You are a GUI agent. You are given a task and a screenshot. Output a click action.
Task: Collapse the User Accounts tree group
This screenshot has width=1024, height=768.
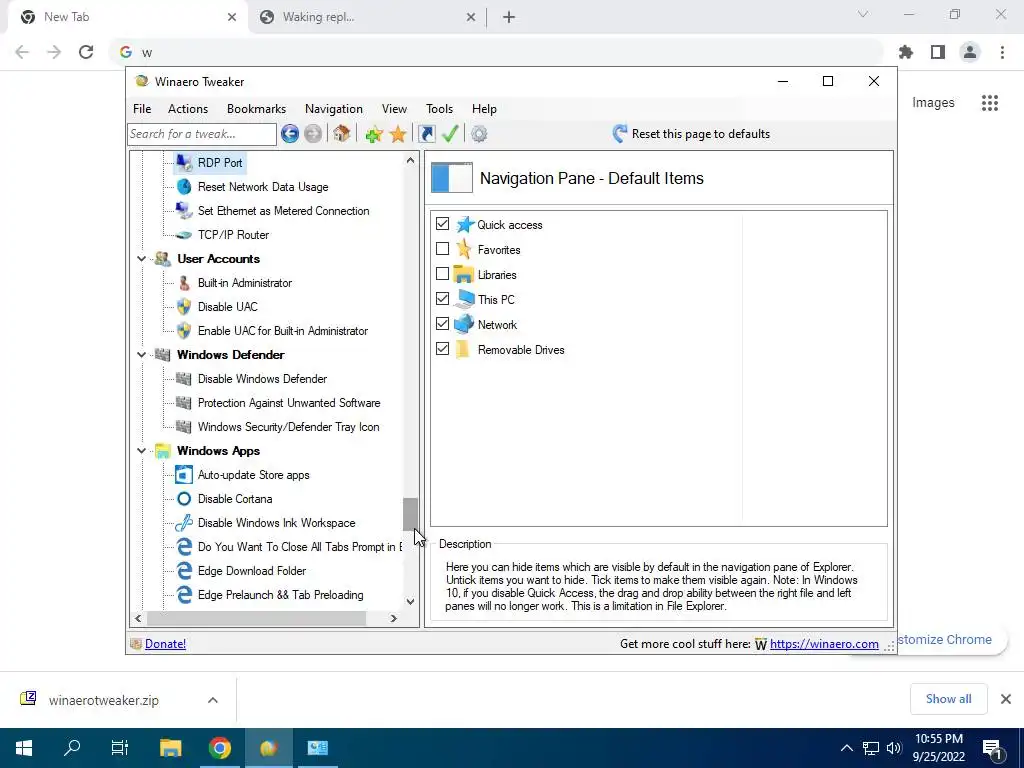click(x=141, y=259)
